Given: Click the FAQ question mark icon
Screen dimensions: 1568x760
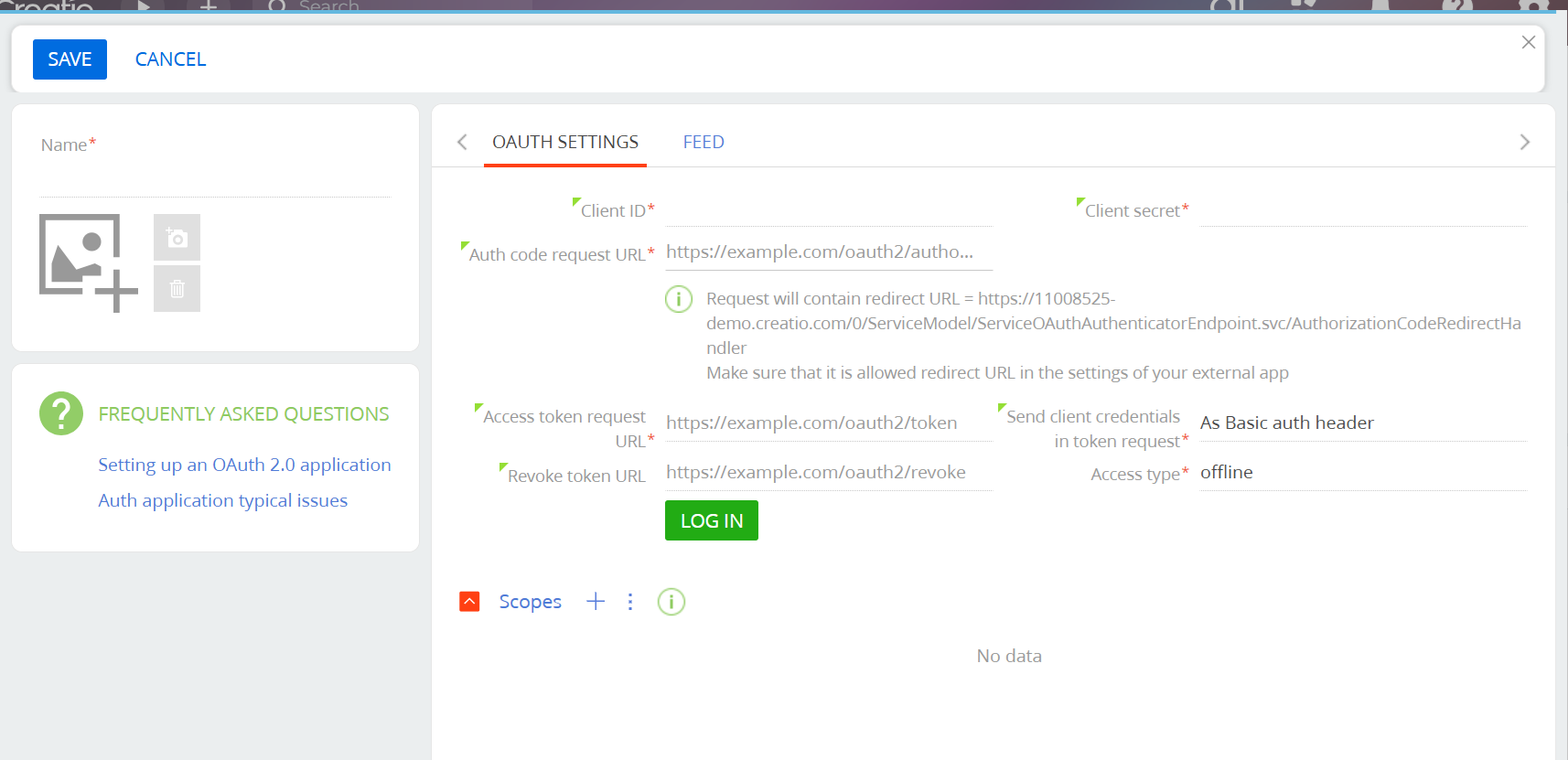Looking at the screenshot, I should tap(61, 413).
